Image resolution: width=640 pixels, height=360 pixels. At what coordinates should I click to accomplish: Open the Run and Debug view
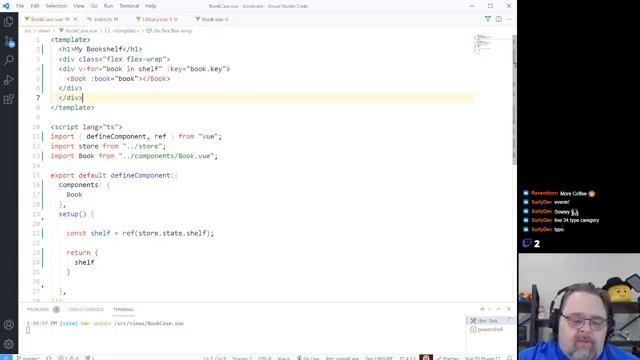coord(9,80)
